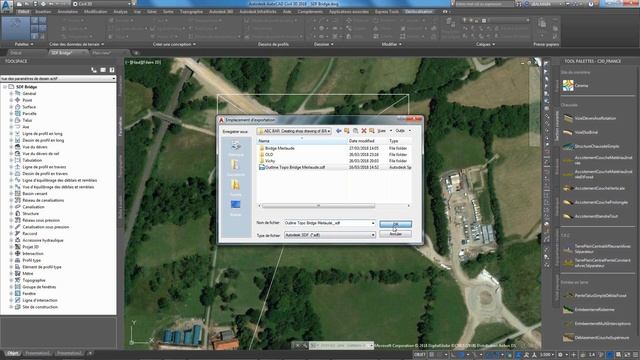
Task: Open the Palettes ribbon panel title
Action: coord(23,44)
